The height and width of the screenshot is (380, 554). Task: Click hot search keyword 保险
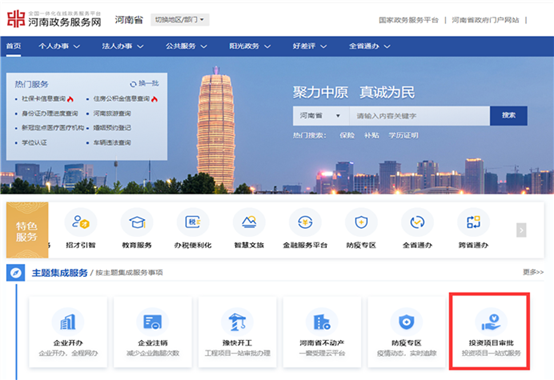[347, 136]
